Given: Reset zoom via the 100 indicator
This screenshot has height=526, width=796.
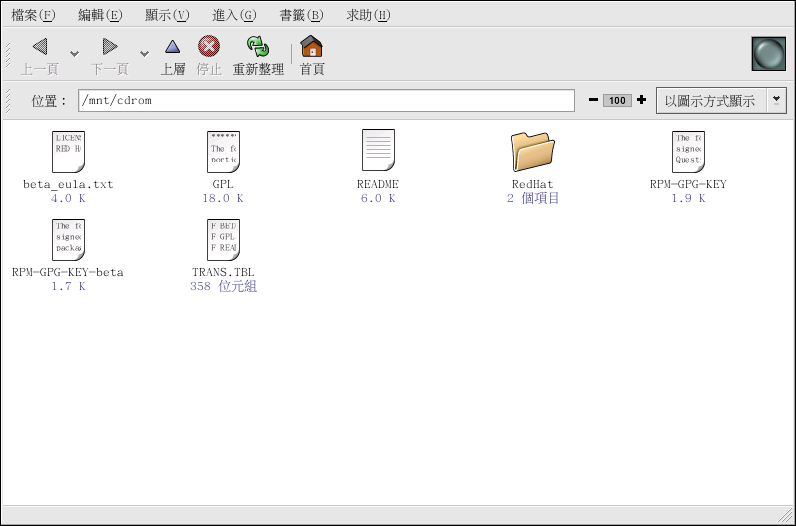Looking at the screenshot, I should pyautogui.click(x=617, y=100).
